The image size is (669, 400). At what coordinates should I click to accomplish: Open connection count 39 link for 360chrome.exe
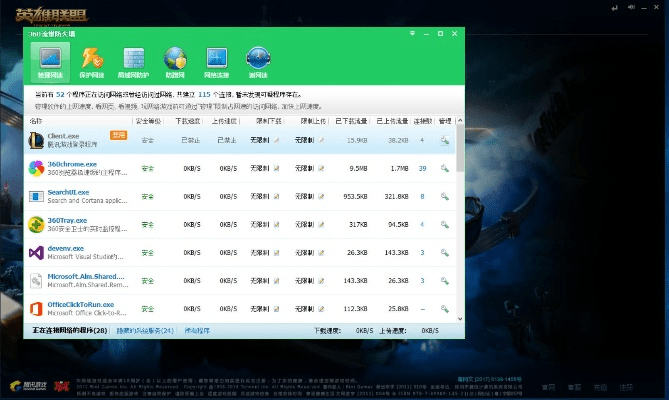point(423,169)
